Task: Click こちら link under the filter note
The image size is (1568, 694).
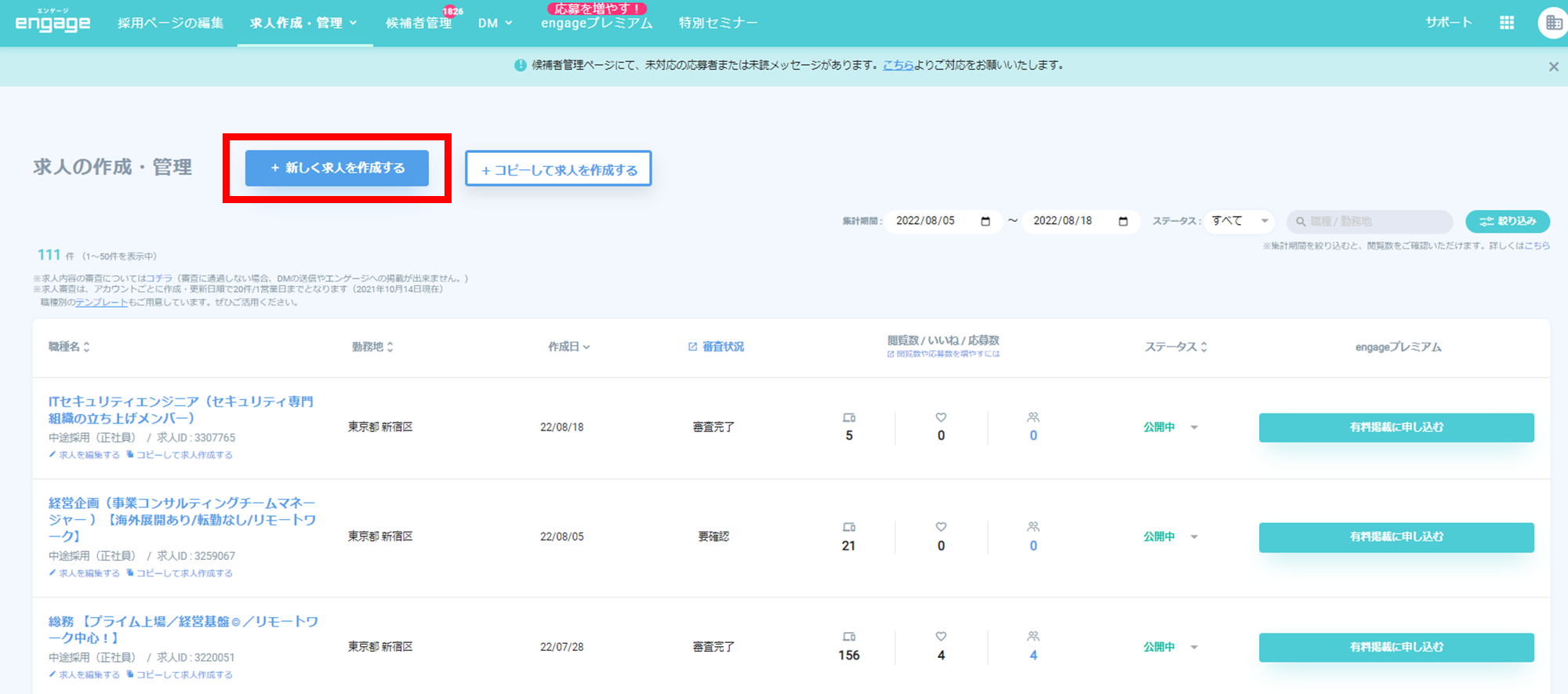Action: [x=1537, y=245]
